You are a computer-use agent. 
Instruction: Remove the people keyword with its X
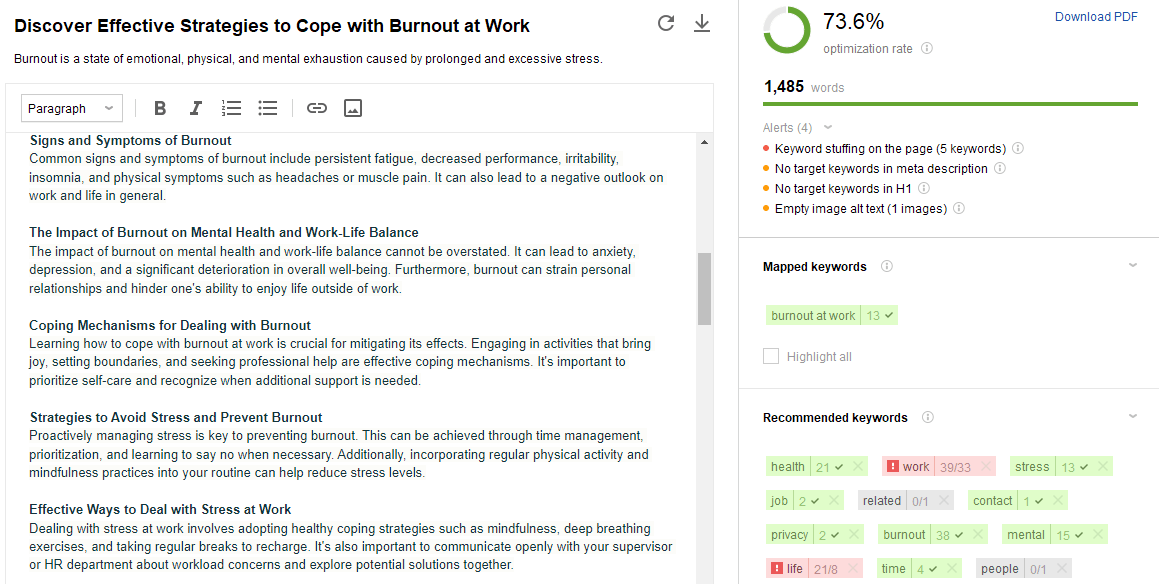[x=1061, y=568]
